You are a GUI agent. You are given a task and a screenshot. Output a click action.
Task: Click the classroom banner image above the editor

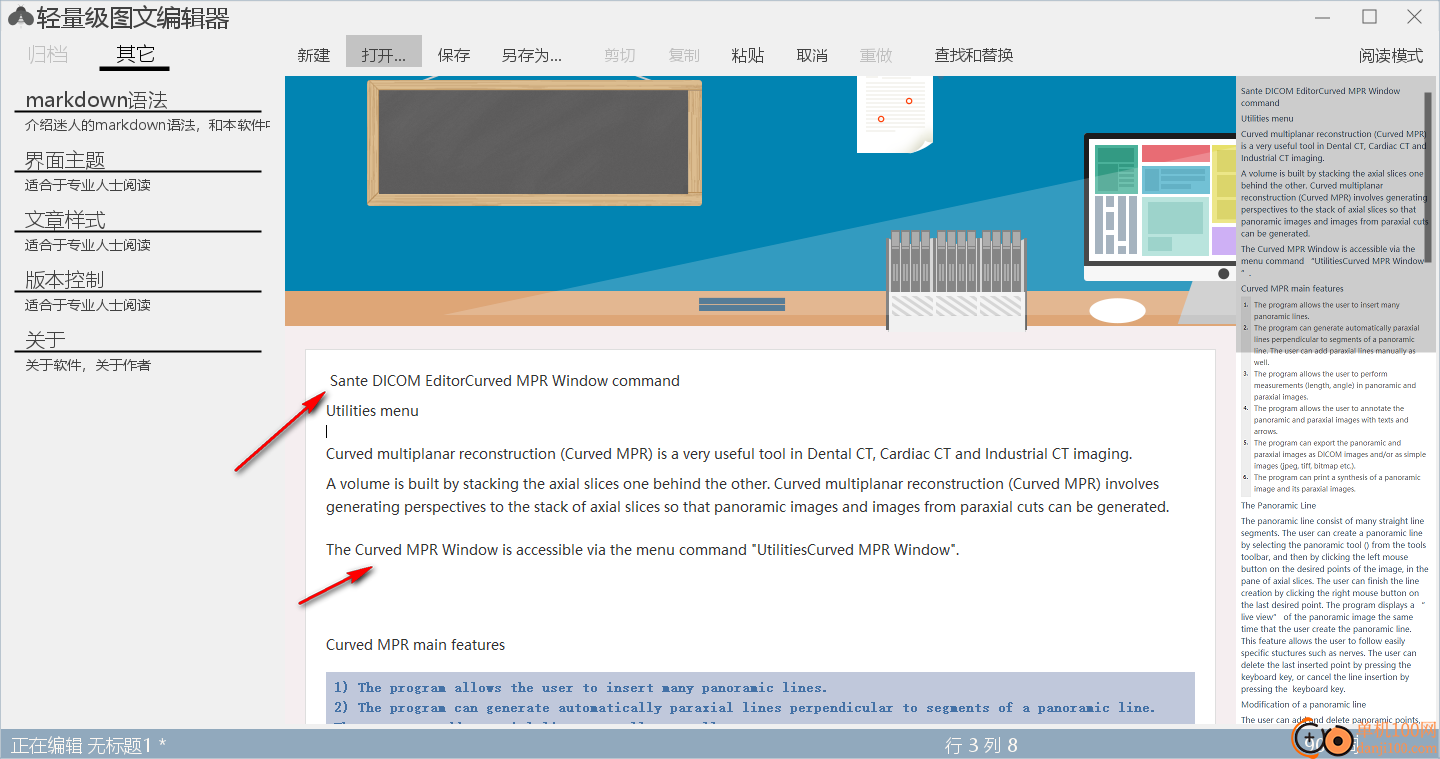(x=760, y=201)
